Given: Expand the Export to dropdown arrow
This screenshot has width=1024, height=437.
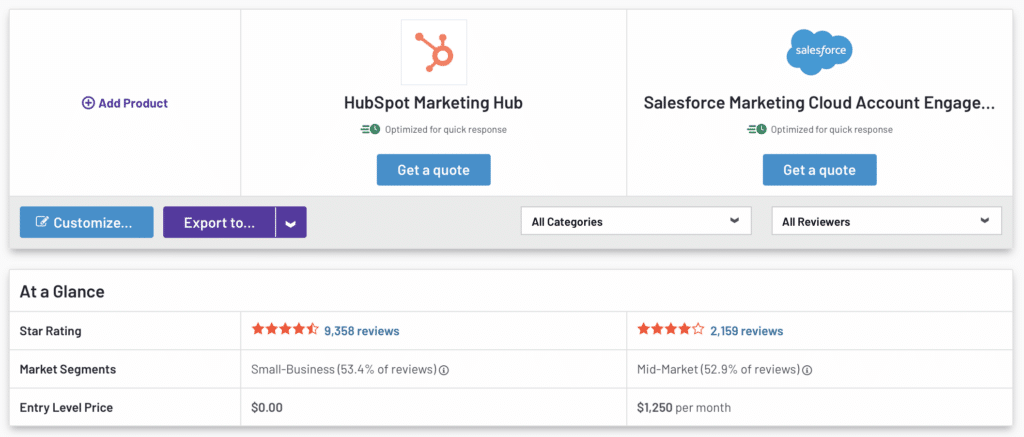Looking at the screenshot, I should 291,222.
